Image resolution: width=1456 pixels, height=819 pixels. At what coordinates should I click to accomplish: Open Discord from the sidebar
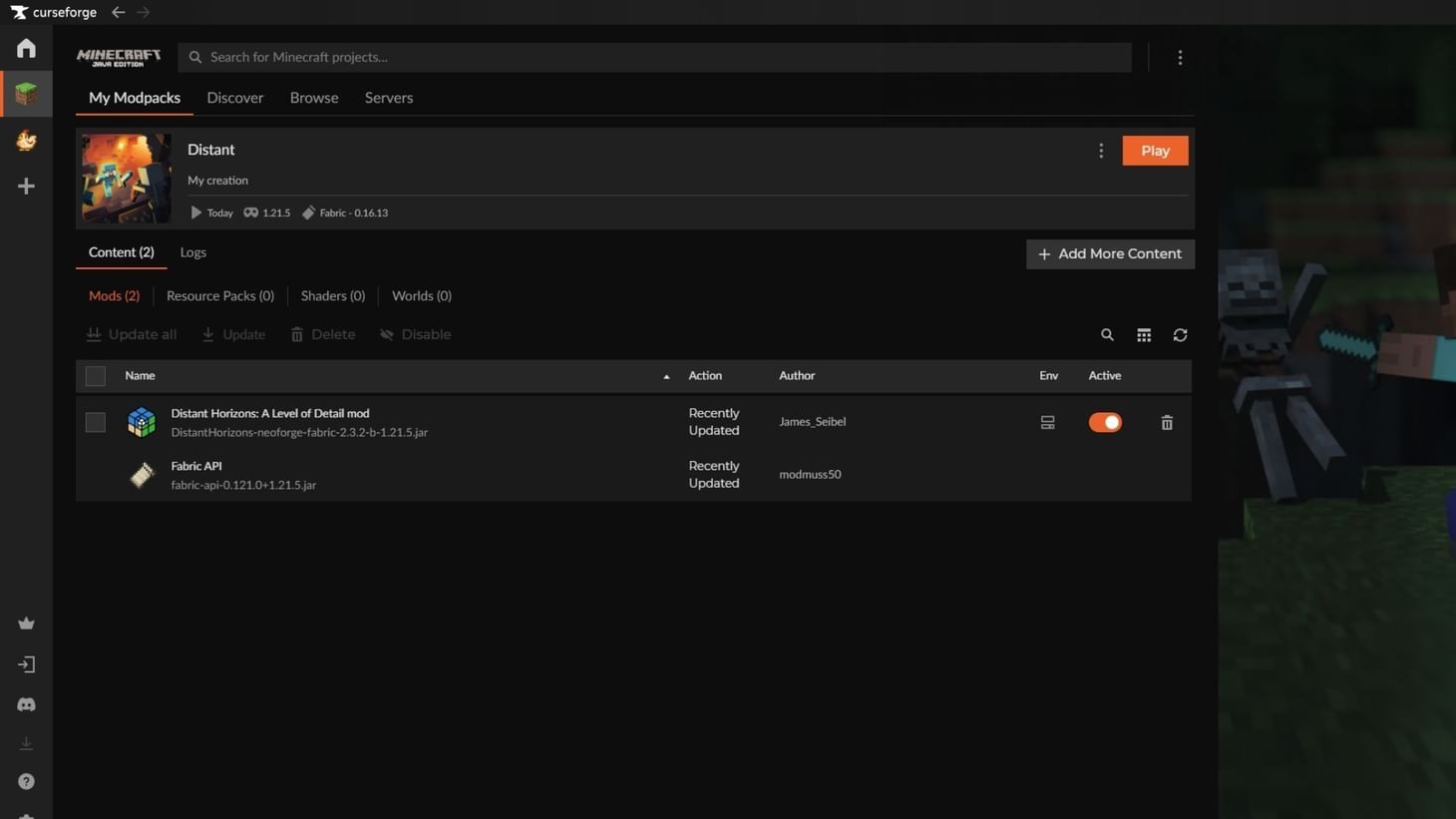(x=26, y=703)
